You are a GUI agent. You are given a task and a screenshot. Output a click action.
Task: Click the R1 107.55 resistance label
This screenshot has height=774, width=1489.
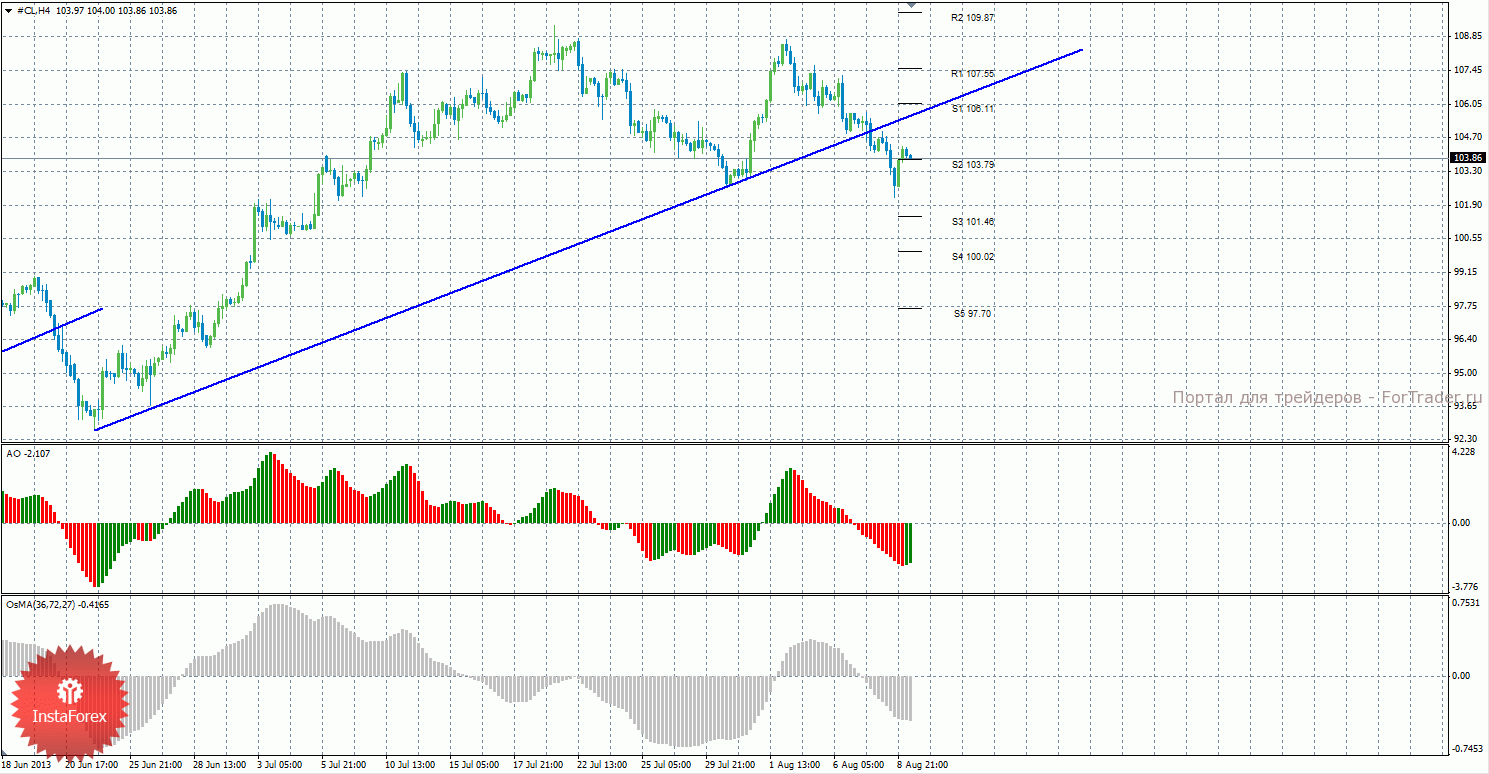[972, 74]
